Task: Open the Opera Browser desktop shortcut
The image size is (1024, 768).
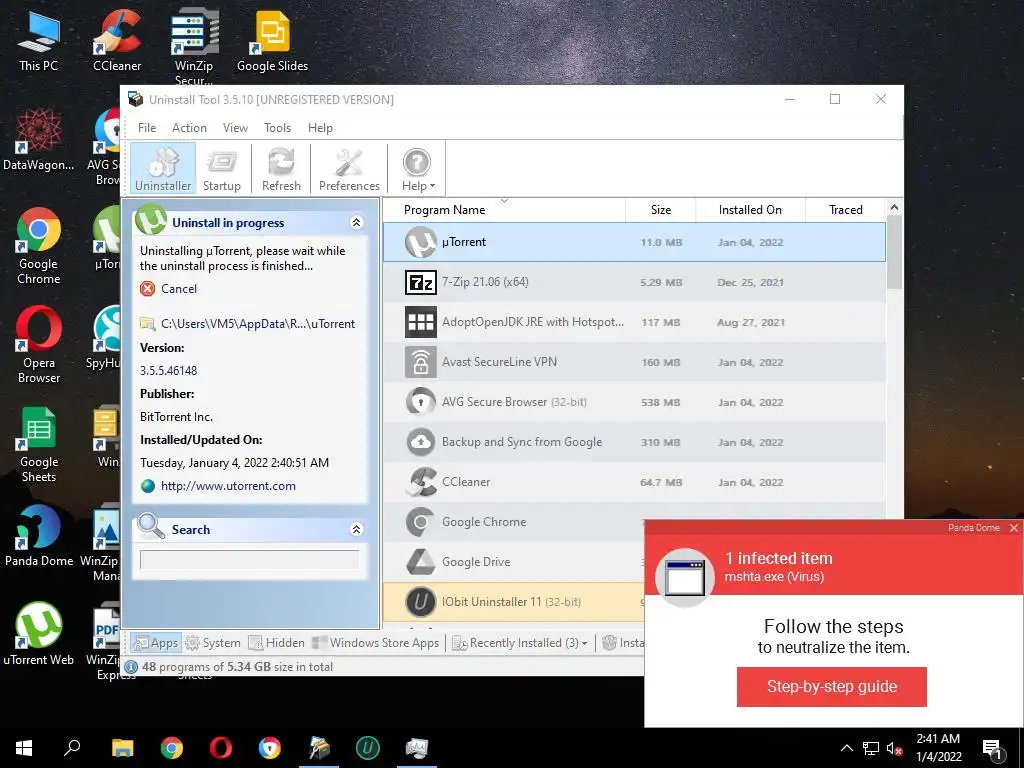Action: click(x=39, y=345)
